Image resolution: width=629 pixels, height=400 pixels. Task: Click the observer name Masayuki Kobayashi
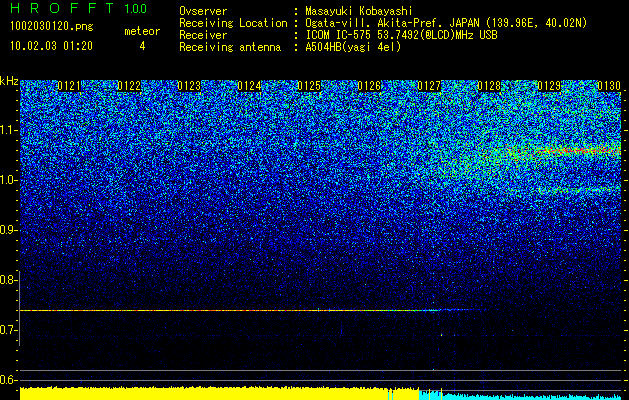[359, 11]
